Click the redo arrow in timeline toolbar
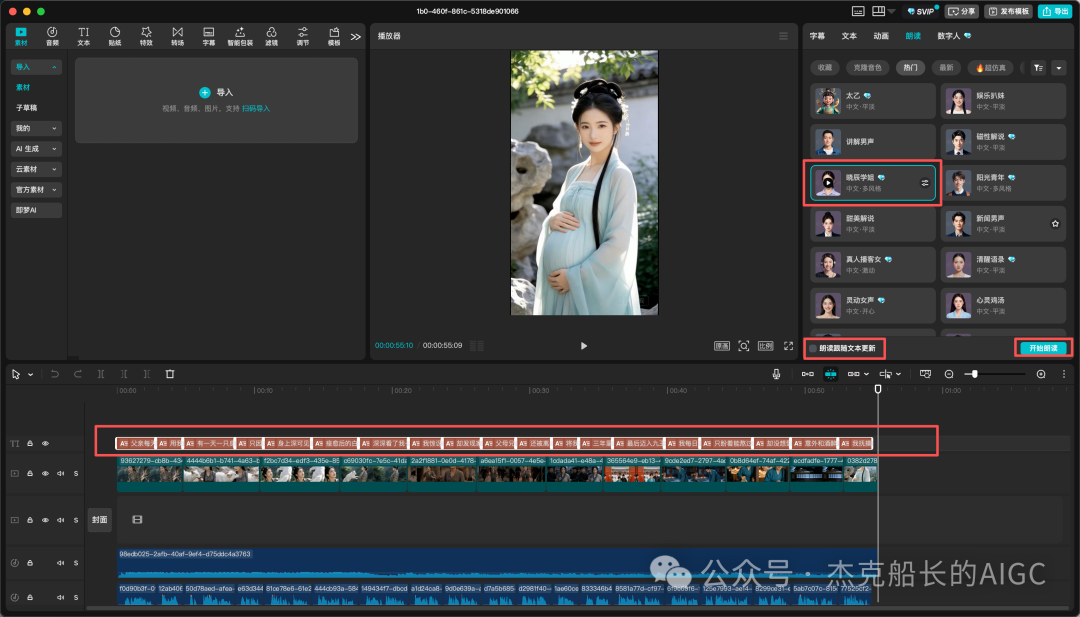The width and height of the screenshot is (1080, 617). [x=78, y=374]
